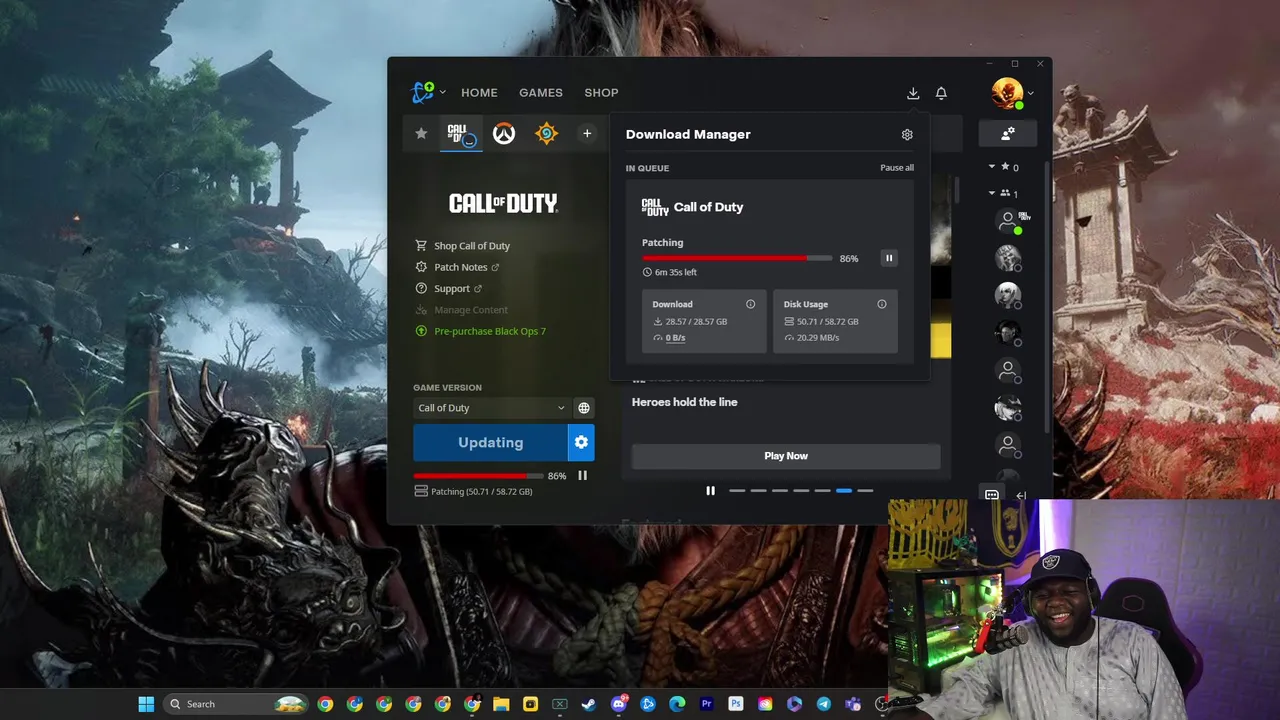
Task: Click Pause all in the queue
Action: tap(897, 168)
